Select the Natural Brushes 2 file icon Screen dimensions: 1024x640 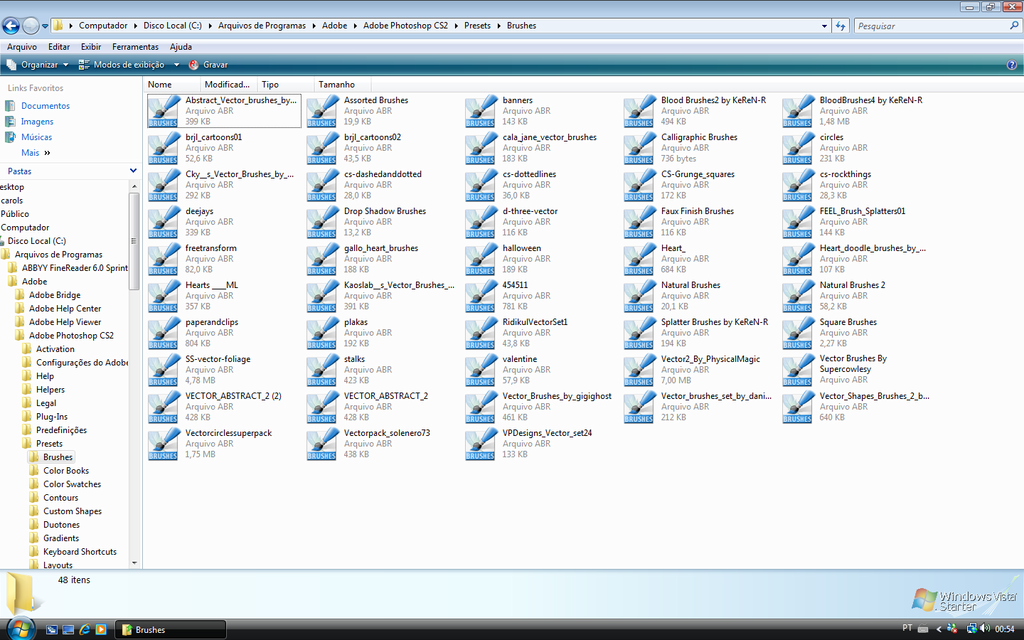[x=798, y=296]
